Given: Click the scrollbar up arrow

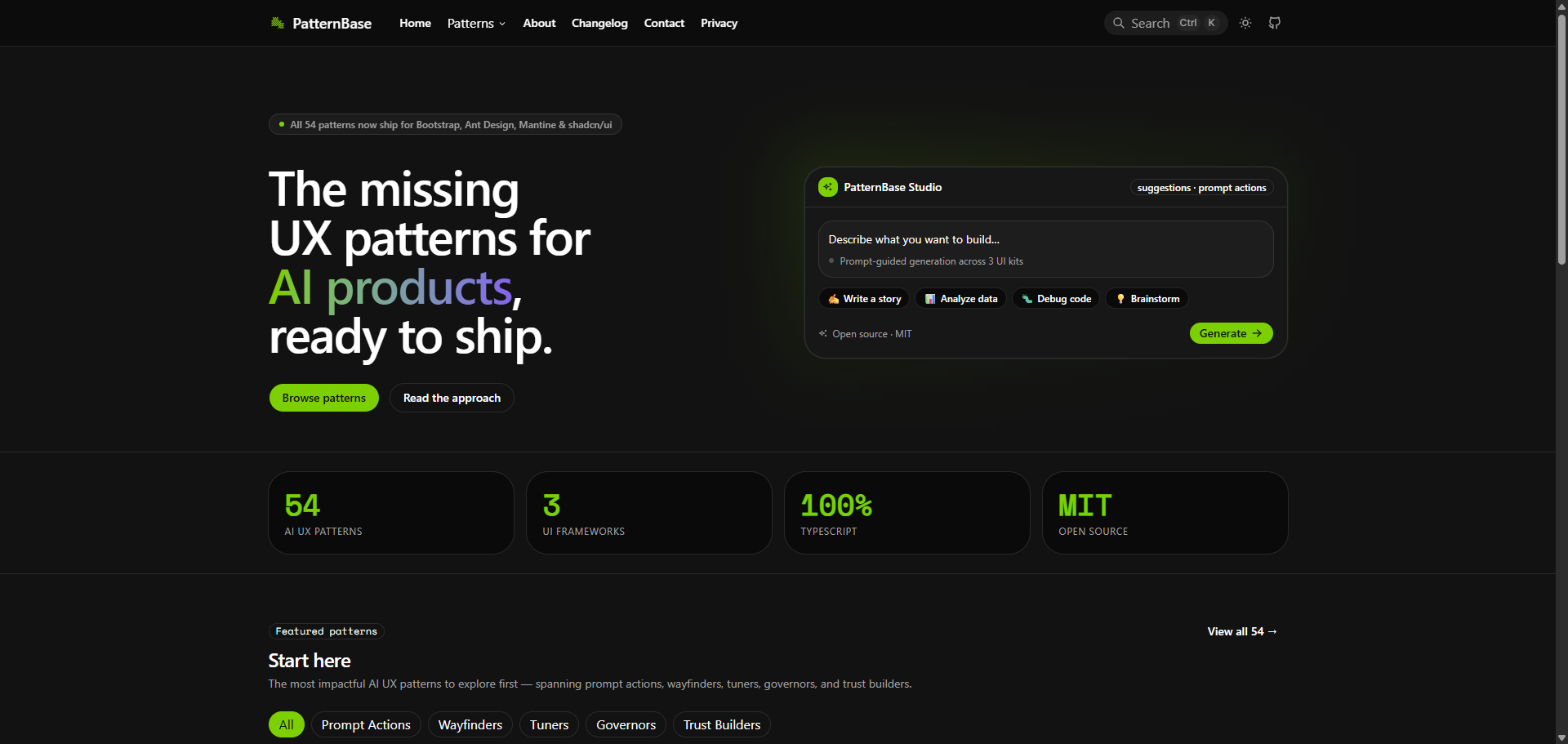Looking at the screenshot, I should coord(1561,6).
